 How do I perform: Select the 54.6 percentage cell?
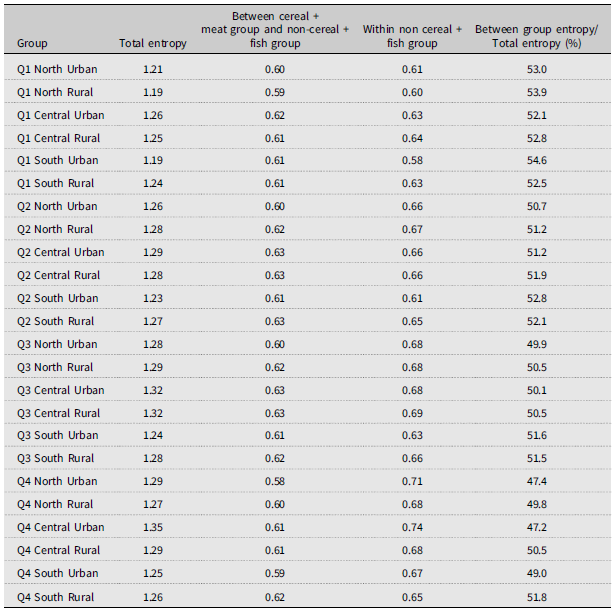tap(536, 160)
